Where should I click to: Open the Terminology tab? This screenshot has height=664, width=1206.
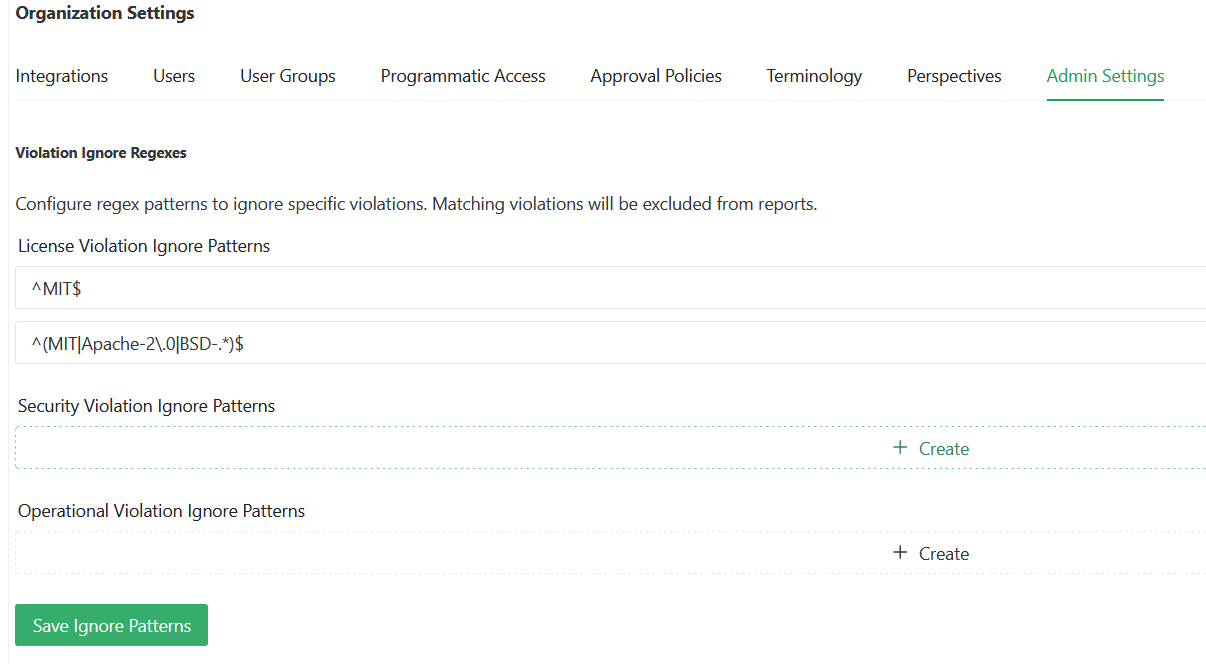click(x=813, y=76)
